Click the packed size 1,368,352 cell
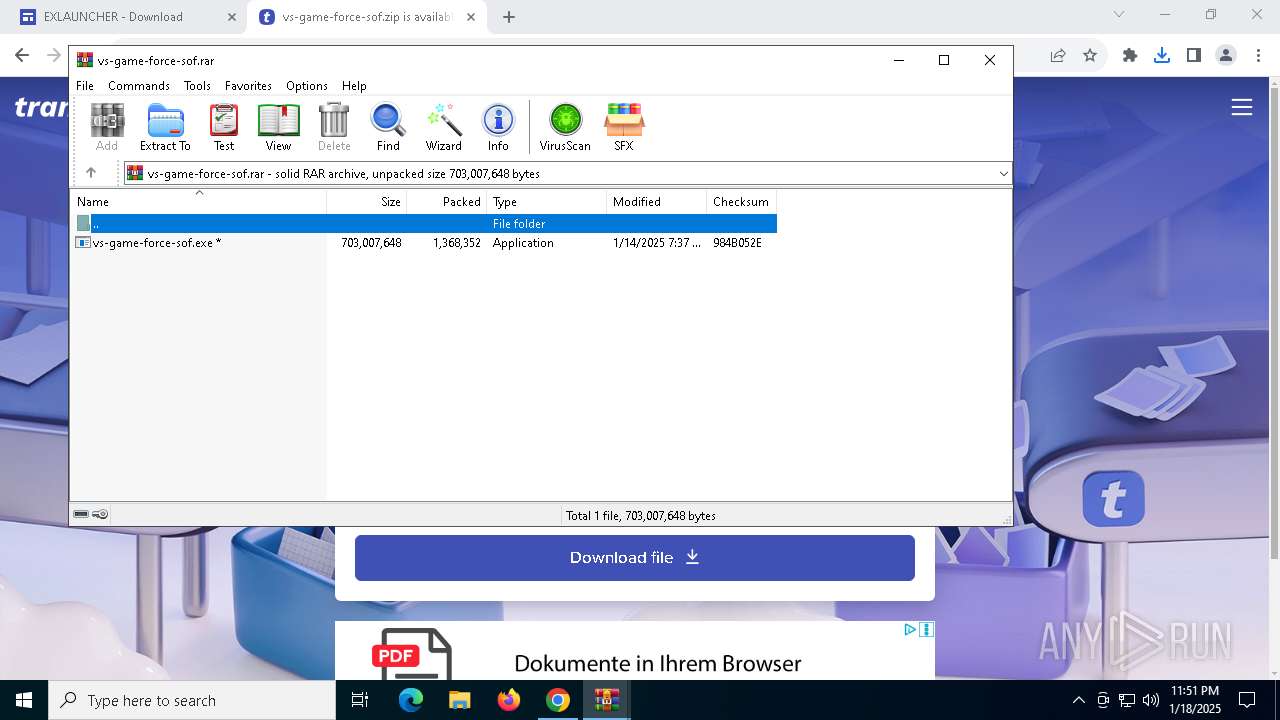The width and height of the screenshot is (1280, 720). click(x=457, y=243)
